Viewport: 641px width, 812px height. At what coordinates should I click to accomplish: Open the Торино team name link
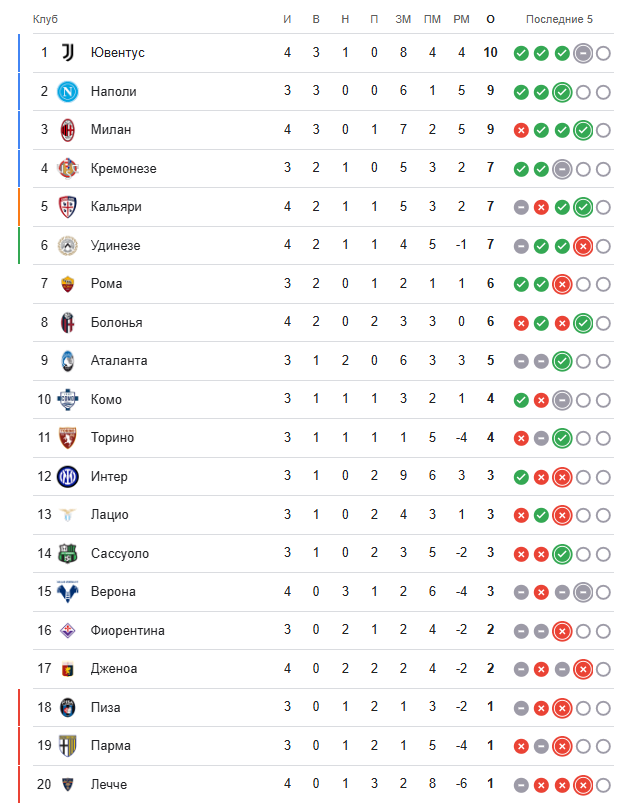[x=112, y=437]
